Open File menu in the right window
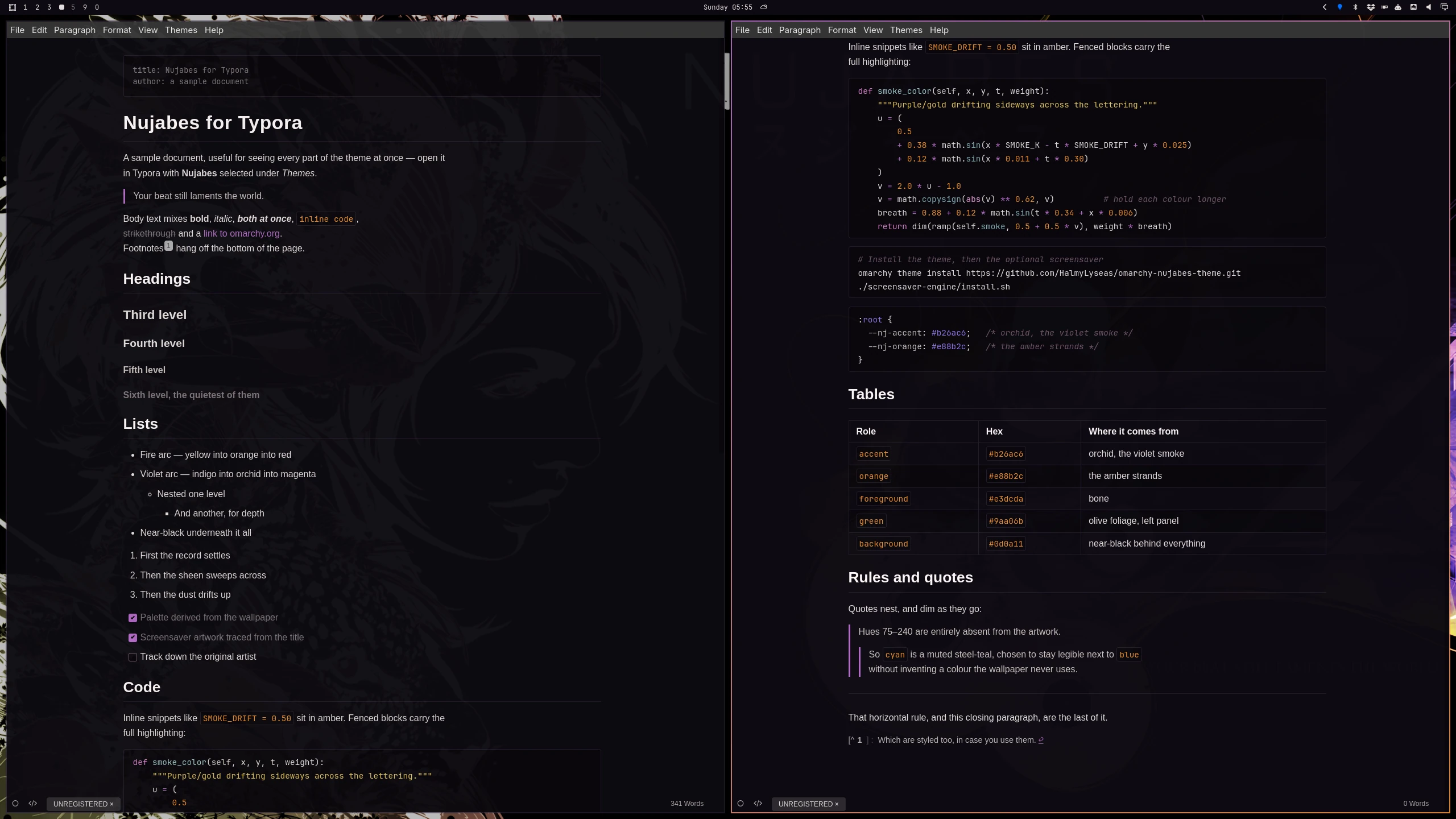 click(742, 30)
